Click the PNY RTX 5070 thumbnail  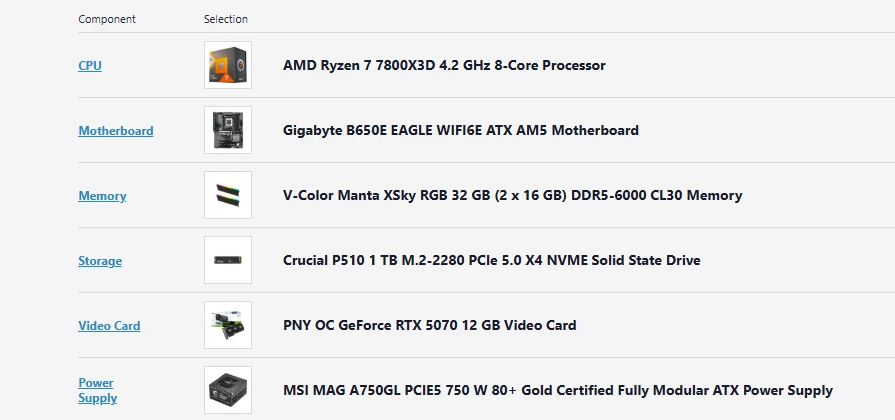click(x=228, y=325)
